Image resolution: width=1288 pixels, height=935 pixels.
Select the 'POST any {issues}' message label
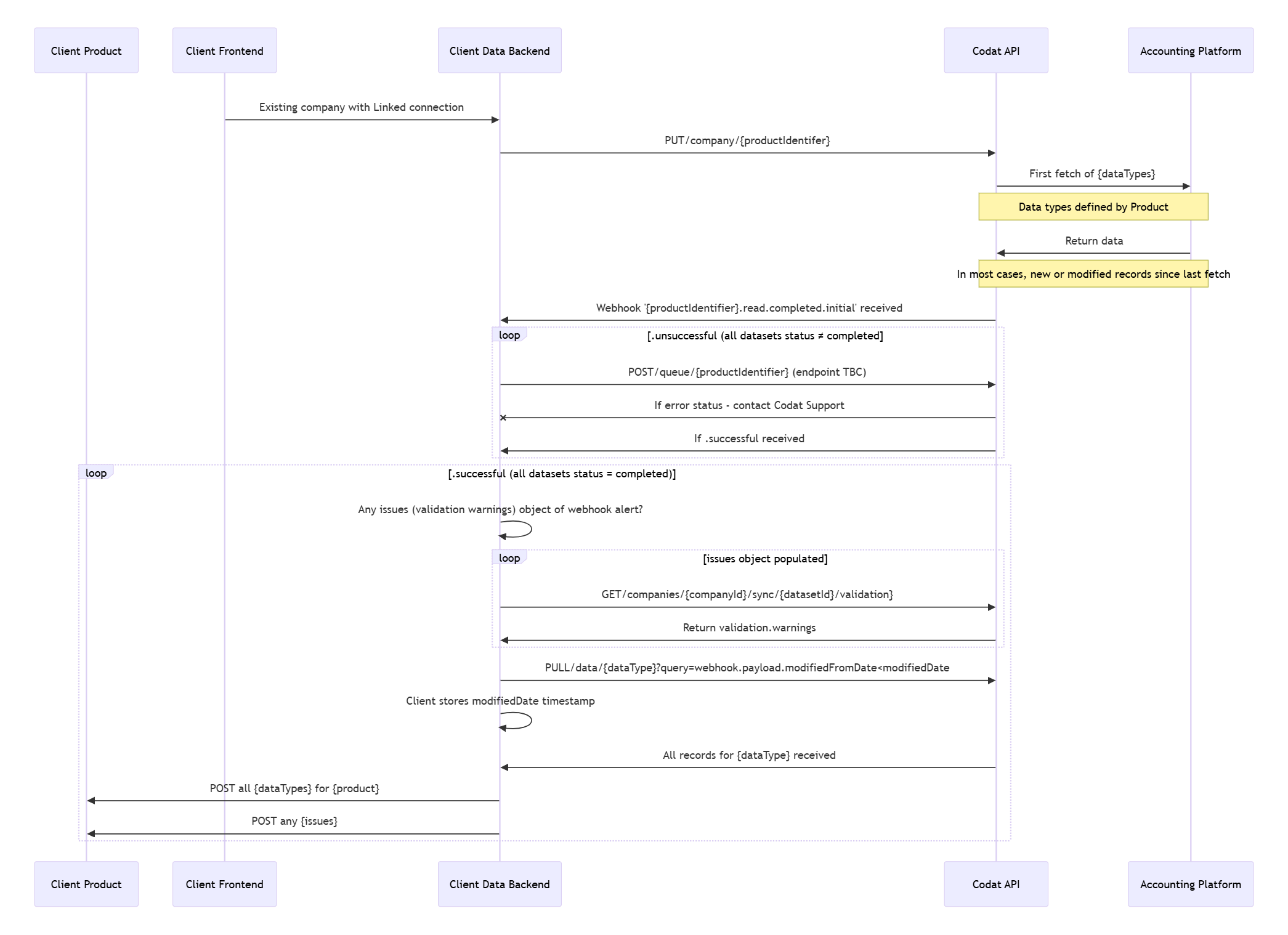(294, 820)
